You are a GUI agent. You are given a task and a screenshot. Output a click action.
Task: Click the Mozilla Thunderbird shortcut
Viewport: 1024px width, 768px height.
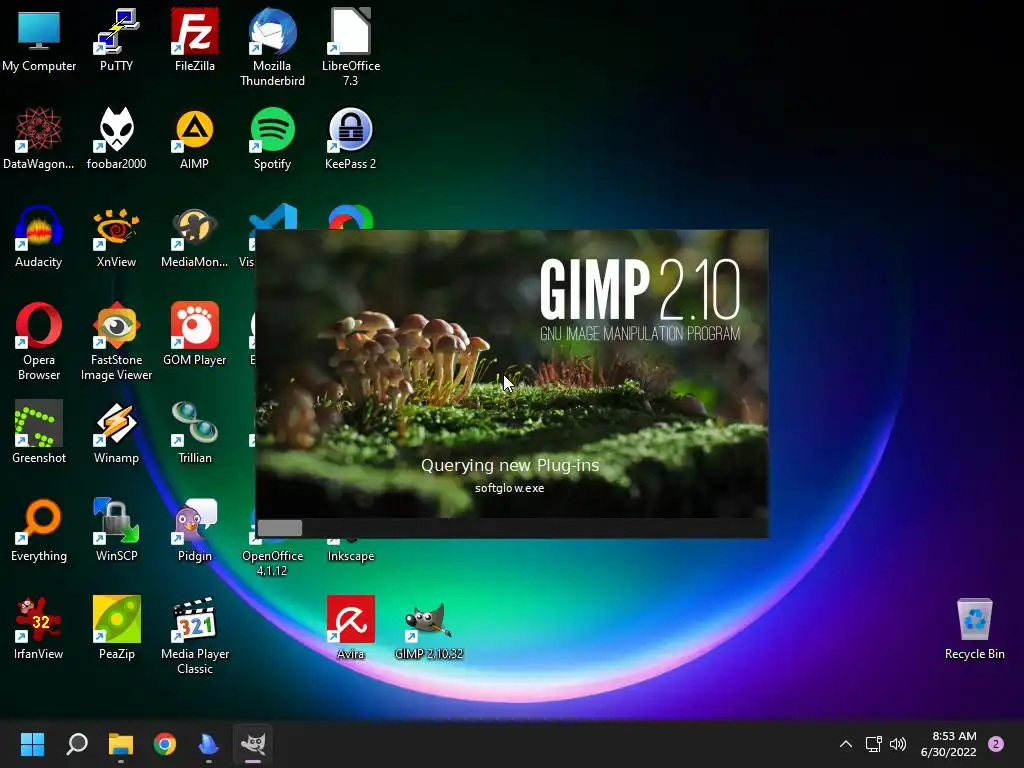272,47
